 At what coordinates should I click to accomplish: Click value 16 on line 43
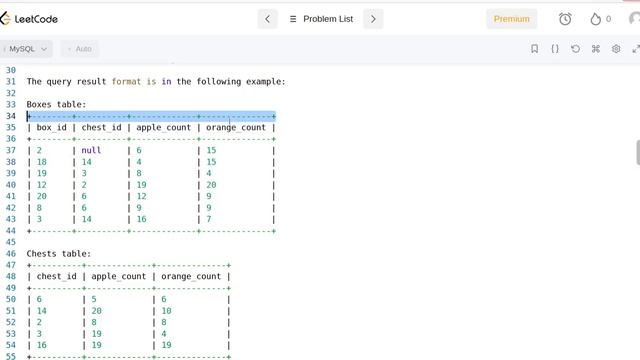(141, 219)
